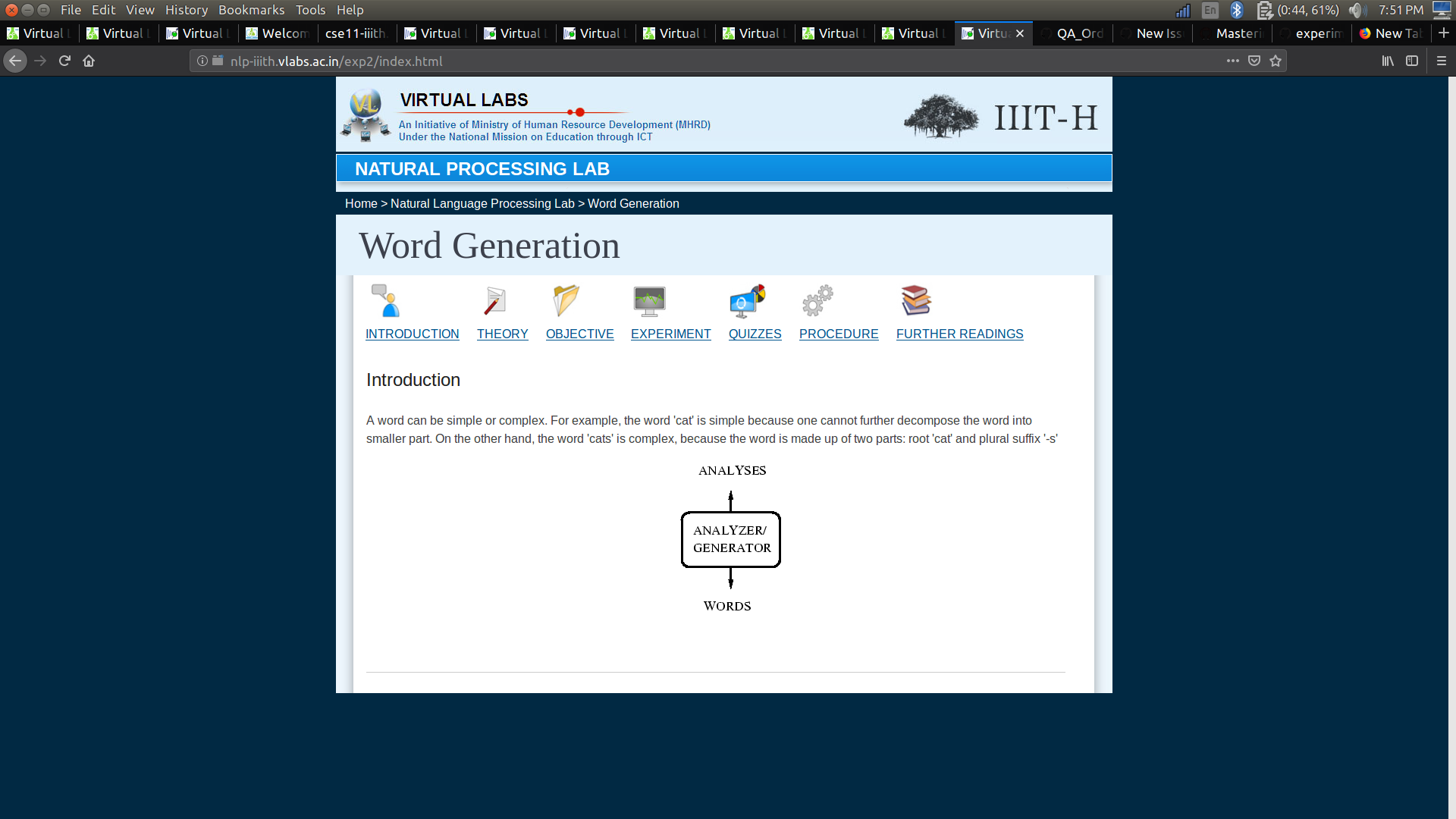The width and height of the screenshot is (1456, 819).
Task: Open the Further Readings books icon
Action: click(x=916, y=300)
